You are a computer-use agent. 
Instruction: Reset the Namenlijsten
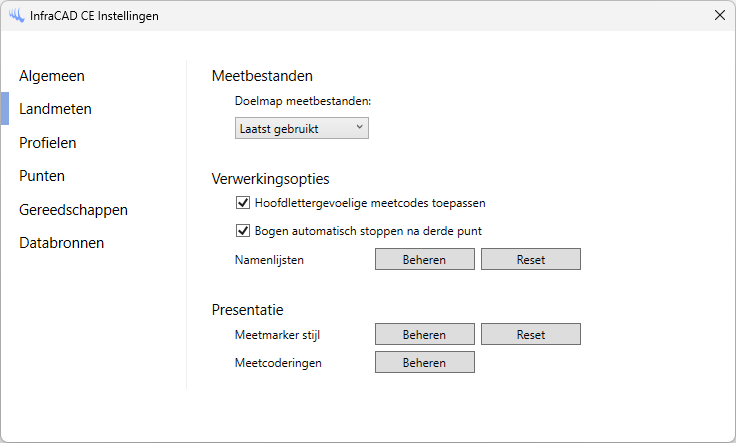tap(530, 259)
